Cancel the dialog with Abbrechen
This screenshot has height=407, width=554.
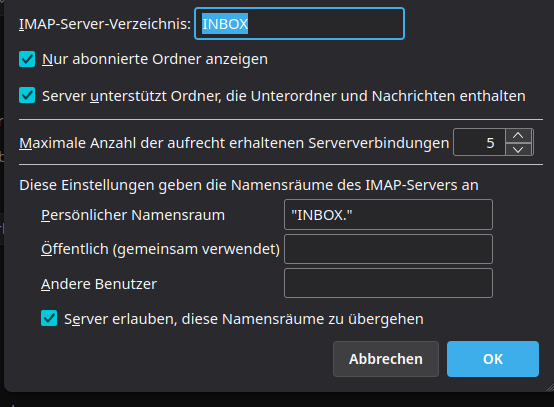tap(386, 359)
